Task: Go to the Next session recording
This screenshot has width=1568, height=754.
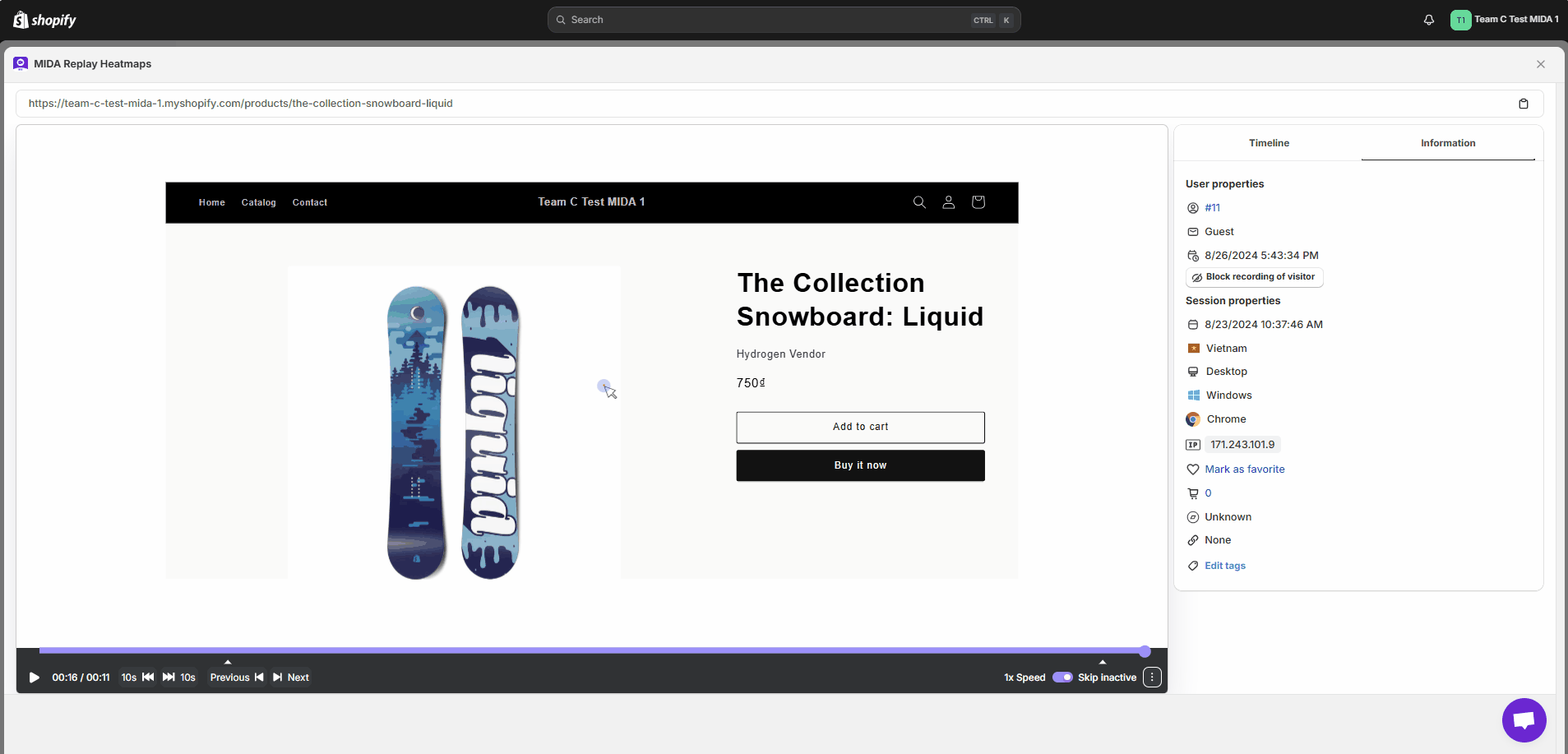Action: (291, 678)
